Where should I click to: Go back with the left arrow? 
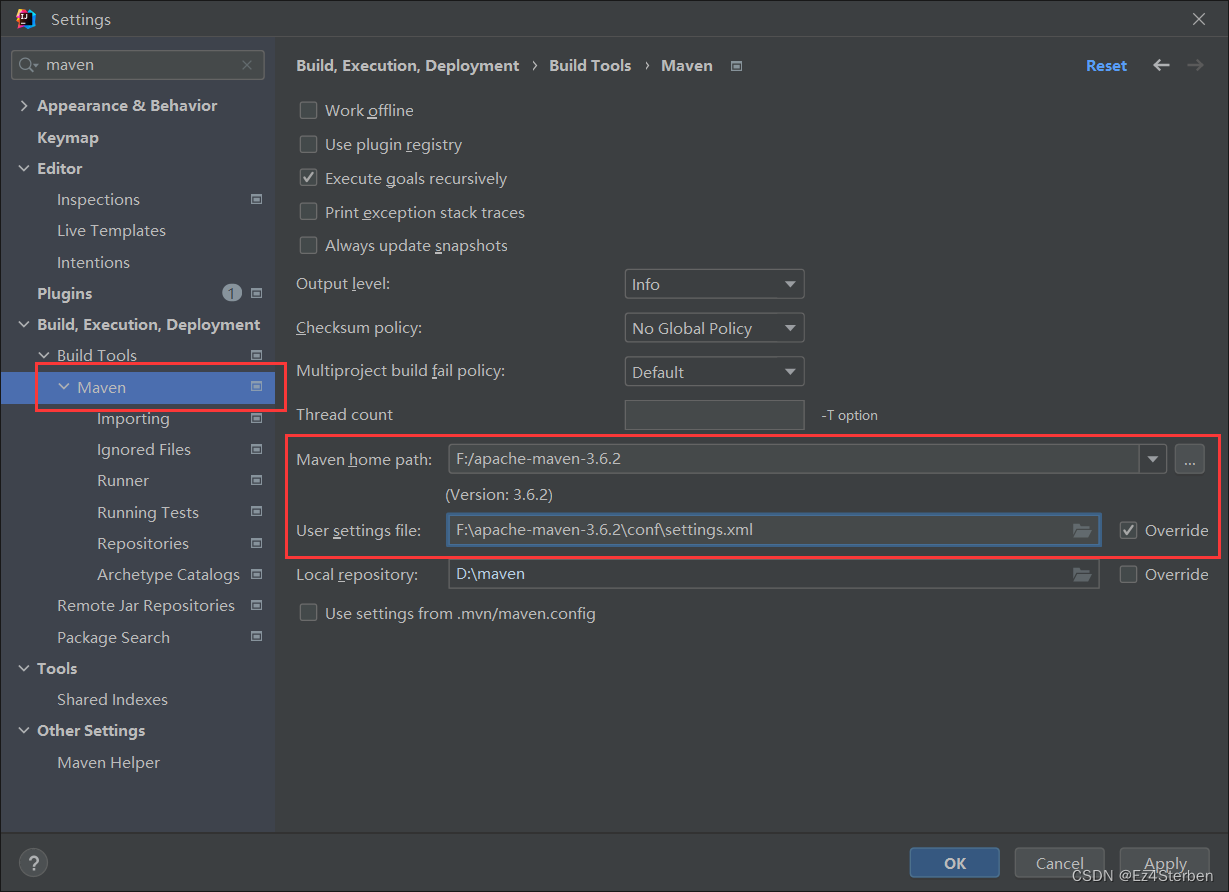pos(1161,65)
